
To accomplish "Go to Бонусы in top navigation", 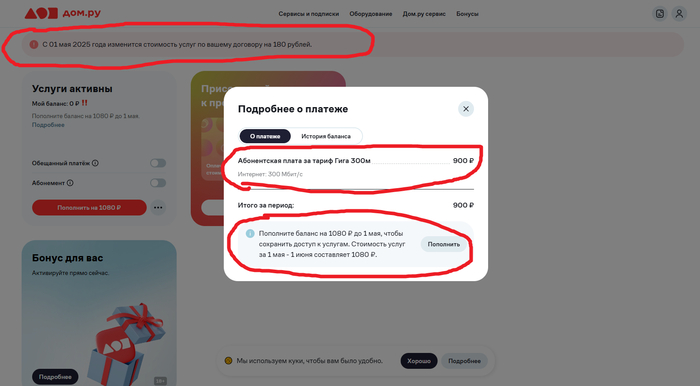I will (x=467, y=14).
